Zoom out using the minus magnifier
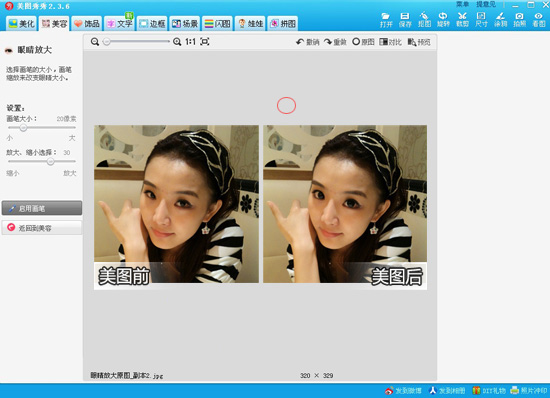550x398 pixels. tap(95, 42)
